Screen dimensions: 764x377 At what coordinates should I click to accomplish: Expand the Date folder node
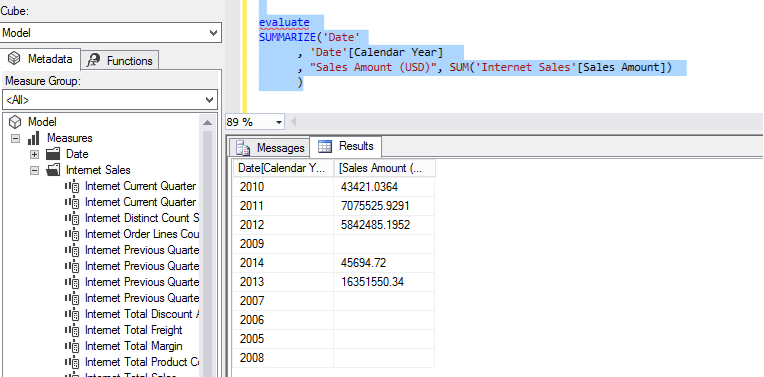coord(34,154)
